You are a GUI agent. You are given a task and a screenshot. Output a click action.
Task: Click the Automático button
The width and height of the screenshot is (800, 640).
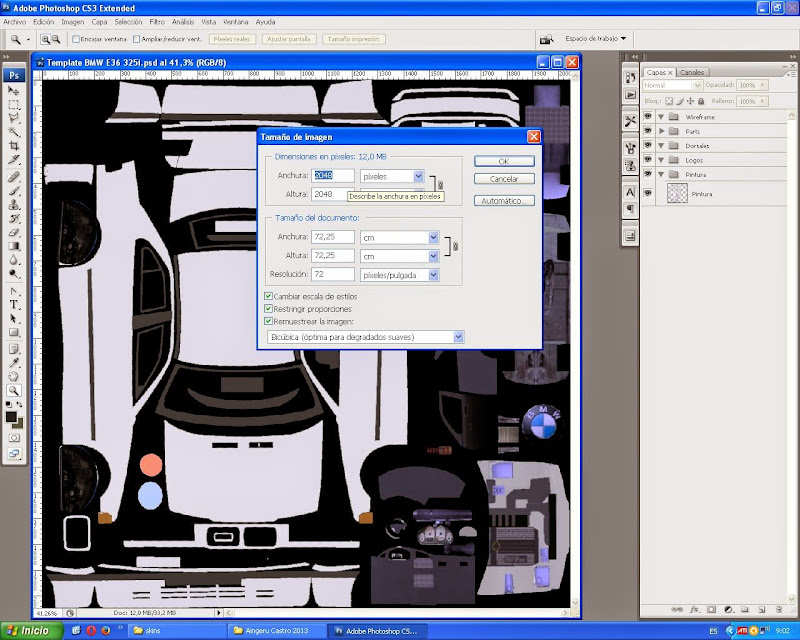pyautogui.click(x=504, y=201)
